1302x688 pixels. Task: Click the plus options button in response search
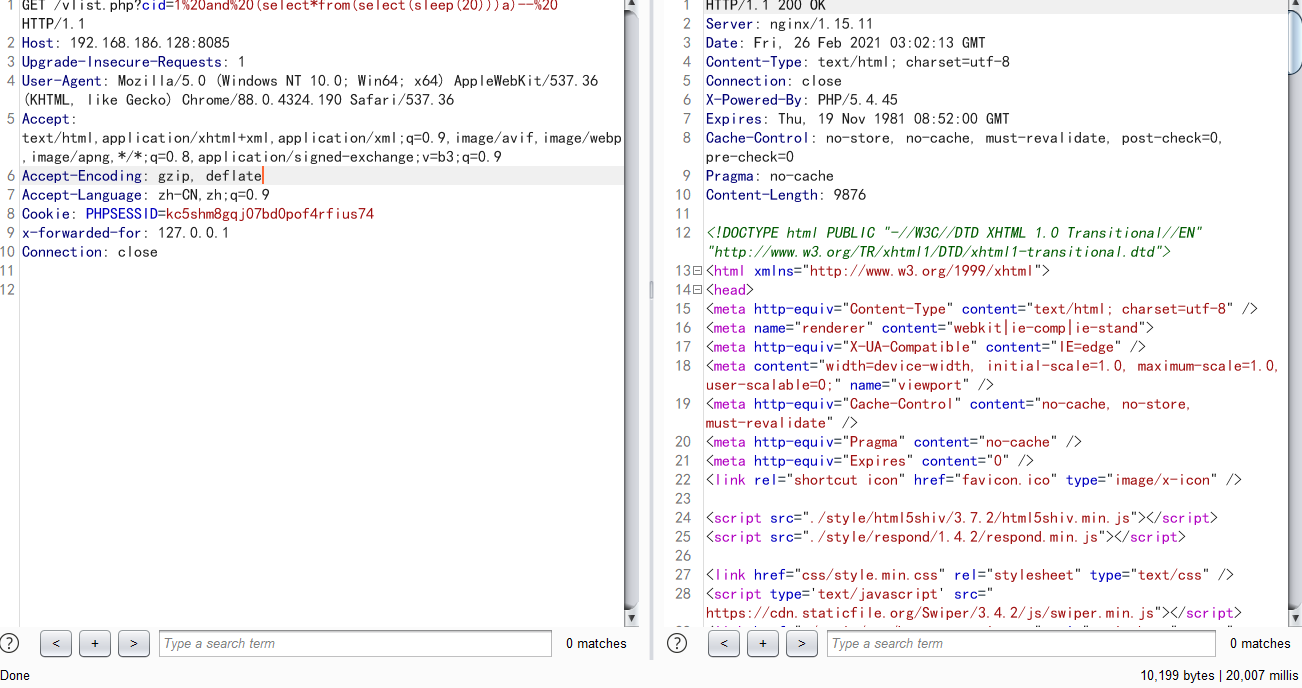(x=762, y=643)
